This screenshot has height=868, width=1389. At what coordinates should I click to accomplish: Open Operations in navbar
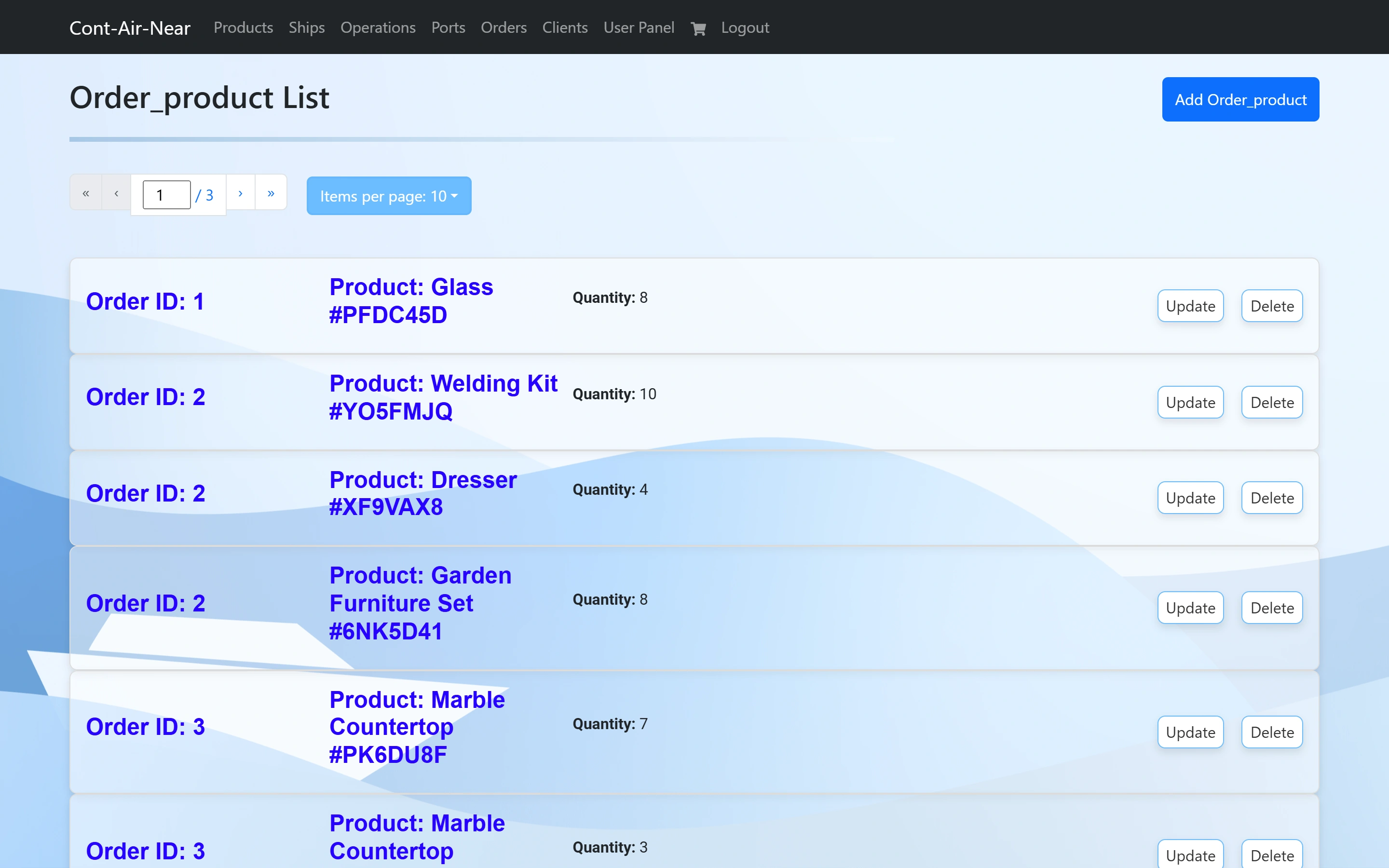(378, 27)
